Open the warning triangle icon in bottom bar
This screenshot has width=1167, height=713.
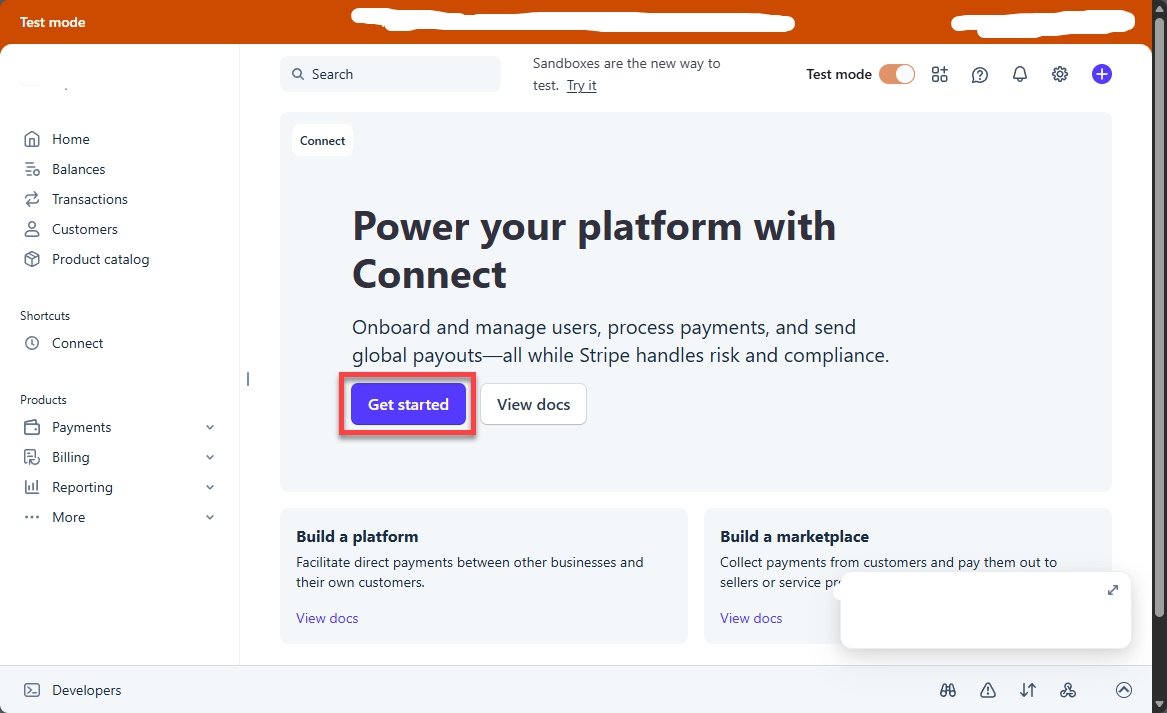(x=988, y=690)
